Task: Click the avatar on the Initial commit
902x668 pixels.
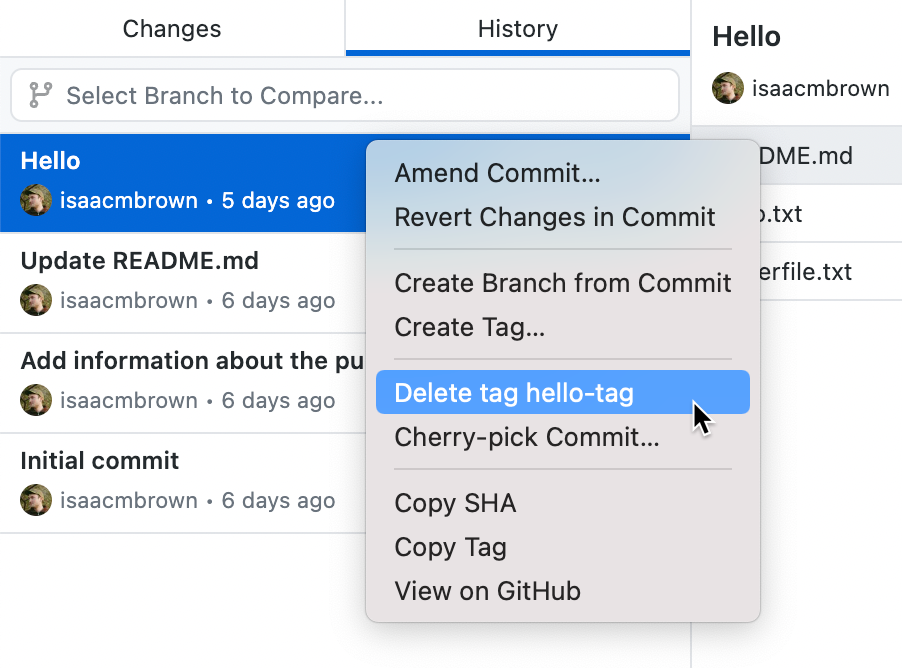Action: pos(36,500)
